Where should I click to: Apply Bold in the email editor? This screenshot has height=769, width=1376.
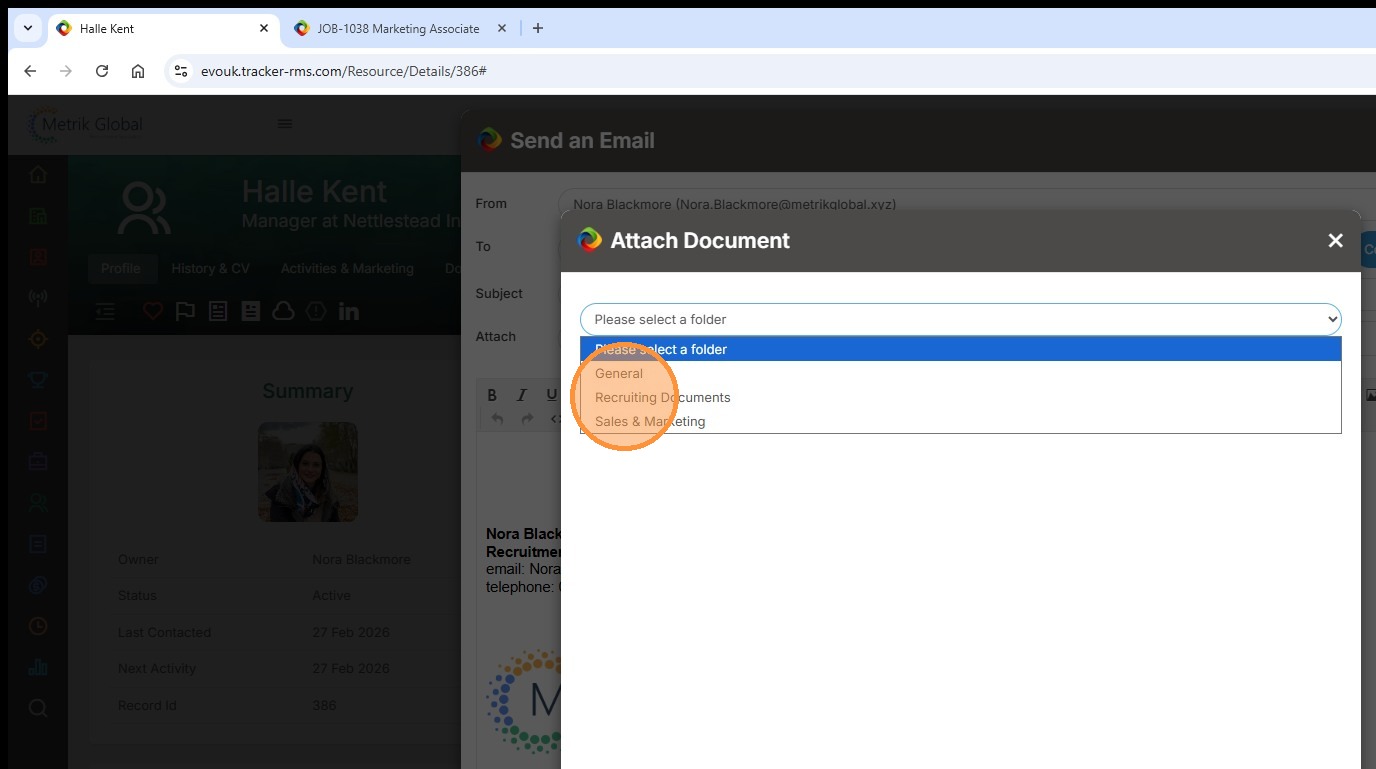(x=492, y=395)
